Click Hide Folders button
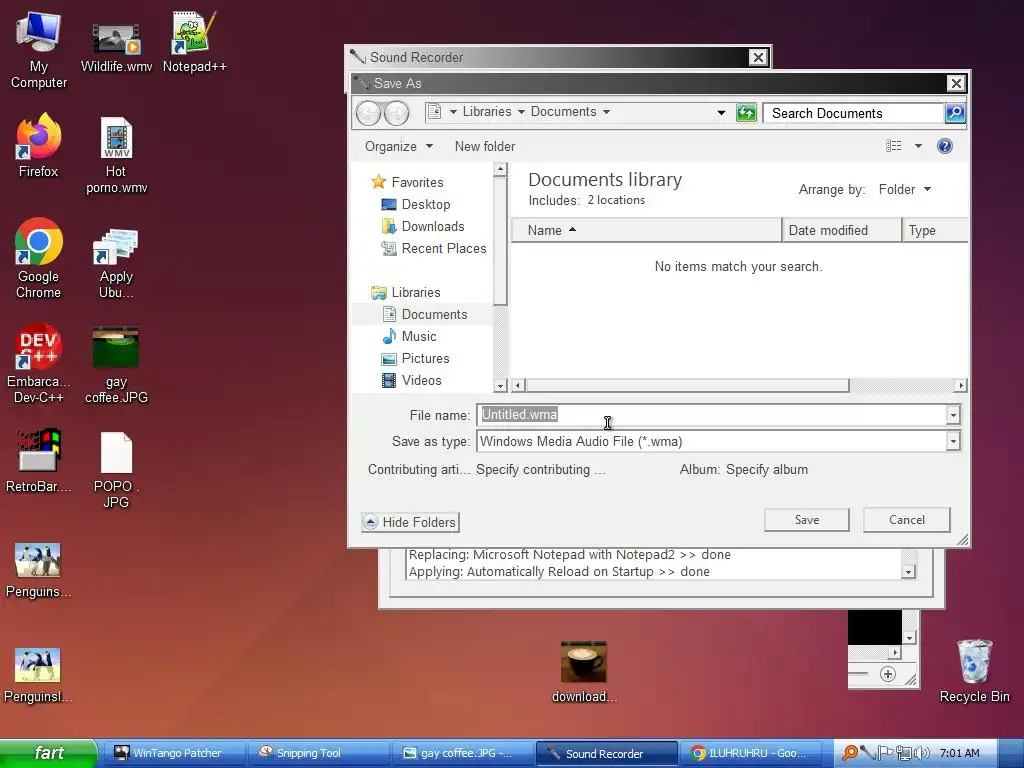 click(x=410, y=522)
